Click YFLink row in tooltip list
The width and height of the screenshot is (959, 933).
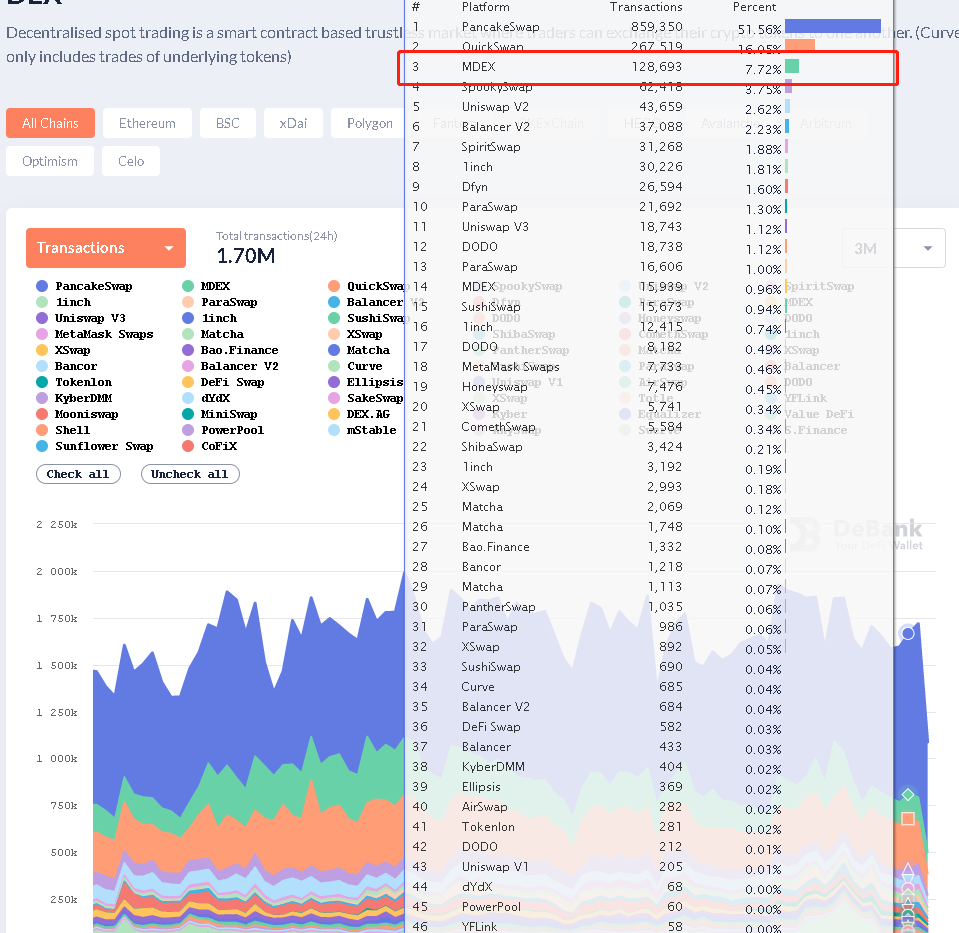[x=648, y=926]
